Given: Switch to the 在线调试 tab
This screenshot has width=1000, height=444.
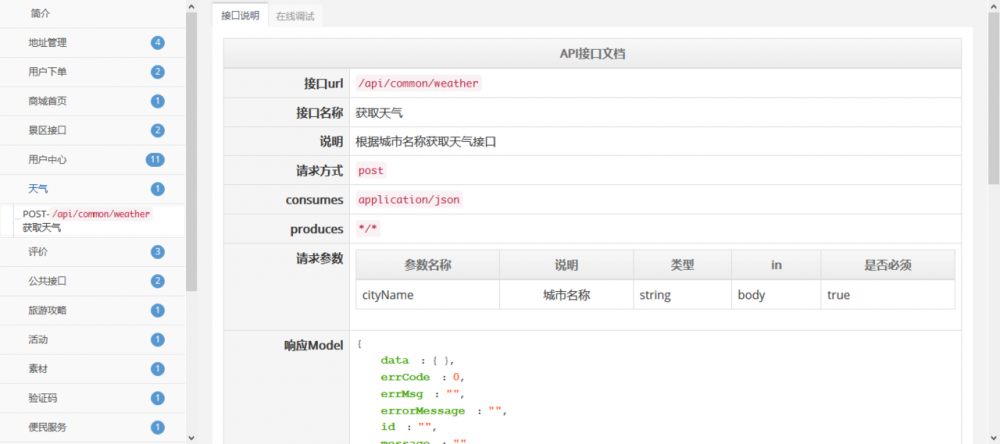Looking at the screenshot, I should coord(295,17).
